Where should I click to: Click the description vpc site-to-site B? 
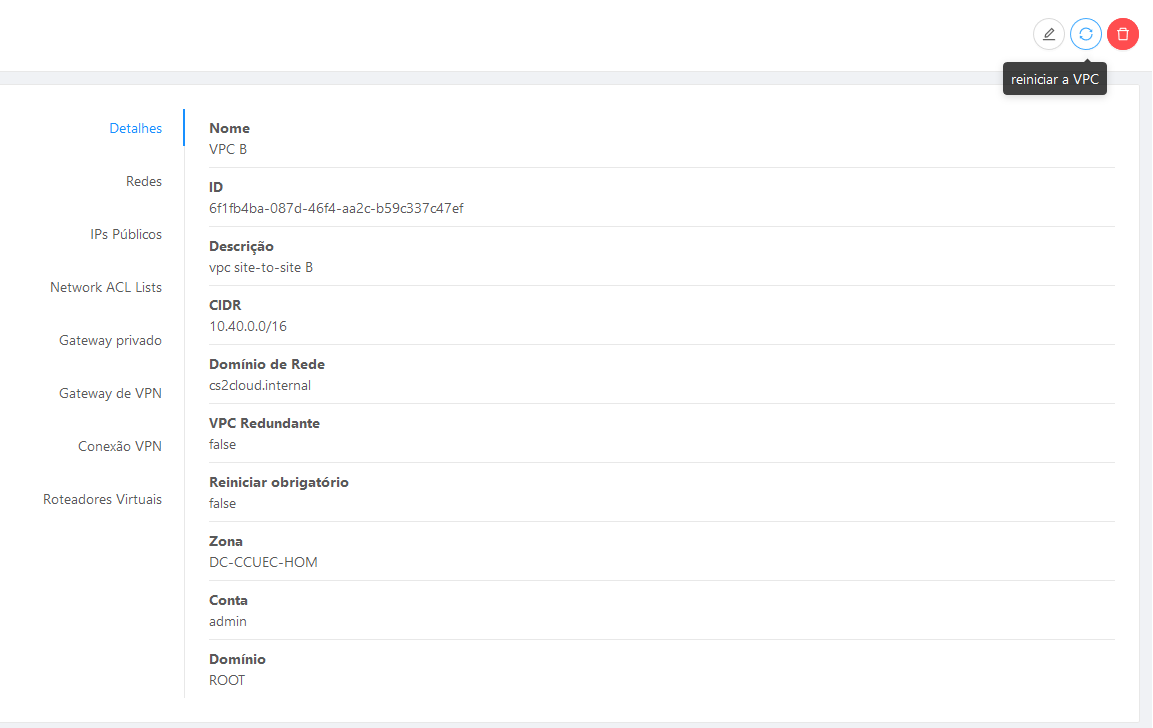[x=261, y=267]
